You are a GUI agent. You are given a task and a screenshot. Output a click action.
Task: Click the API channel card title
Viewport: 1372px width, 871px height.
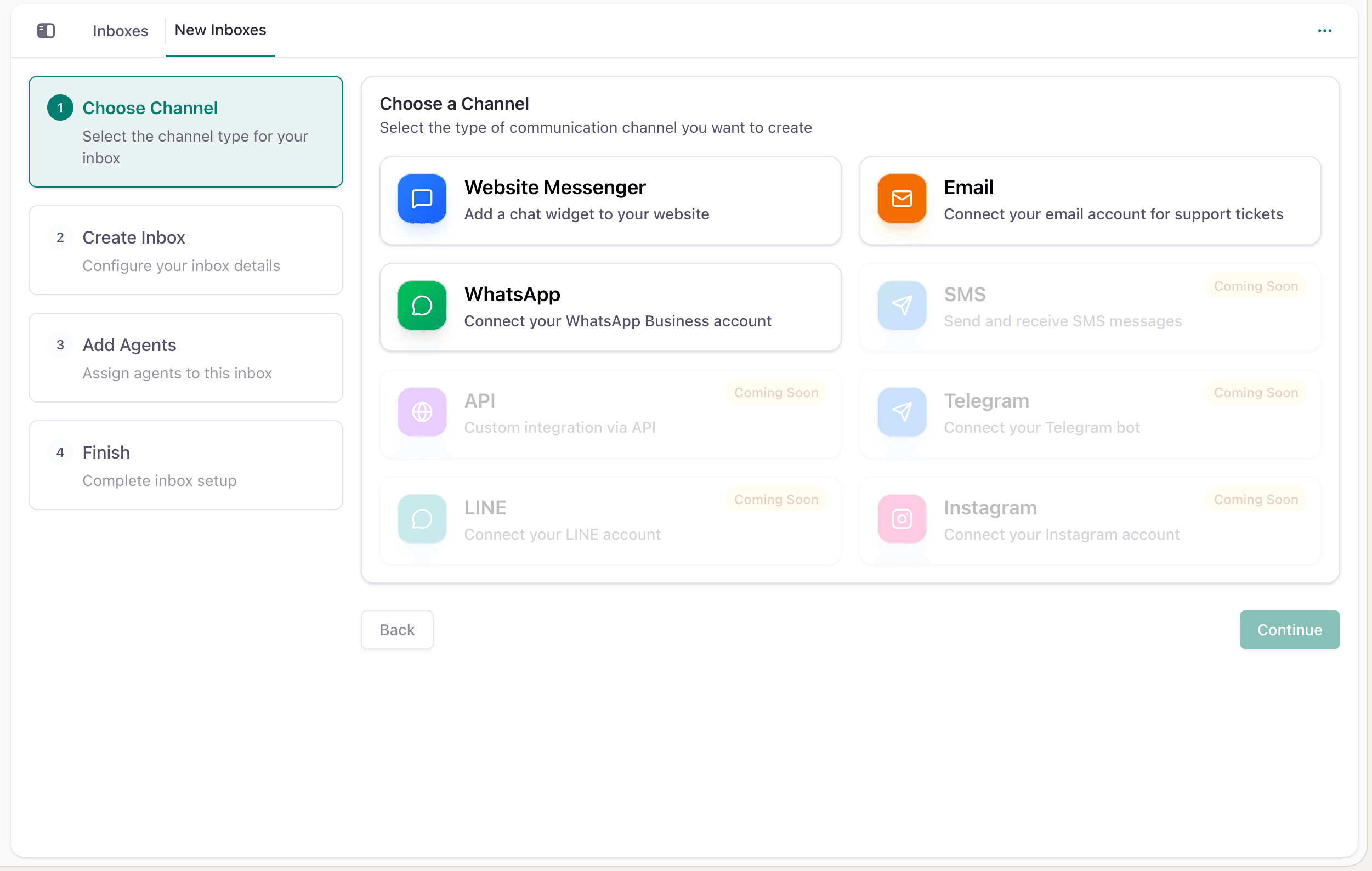click(x=480, y=401)
